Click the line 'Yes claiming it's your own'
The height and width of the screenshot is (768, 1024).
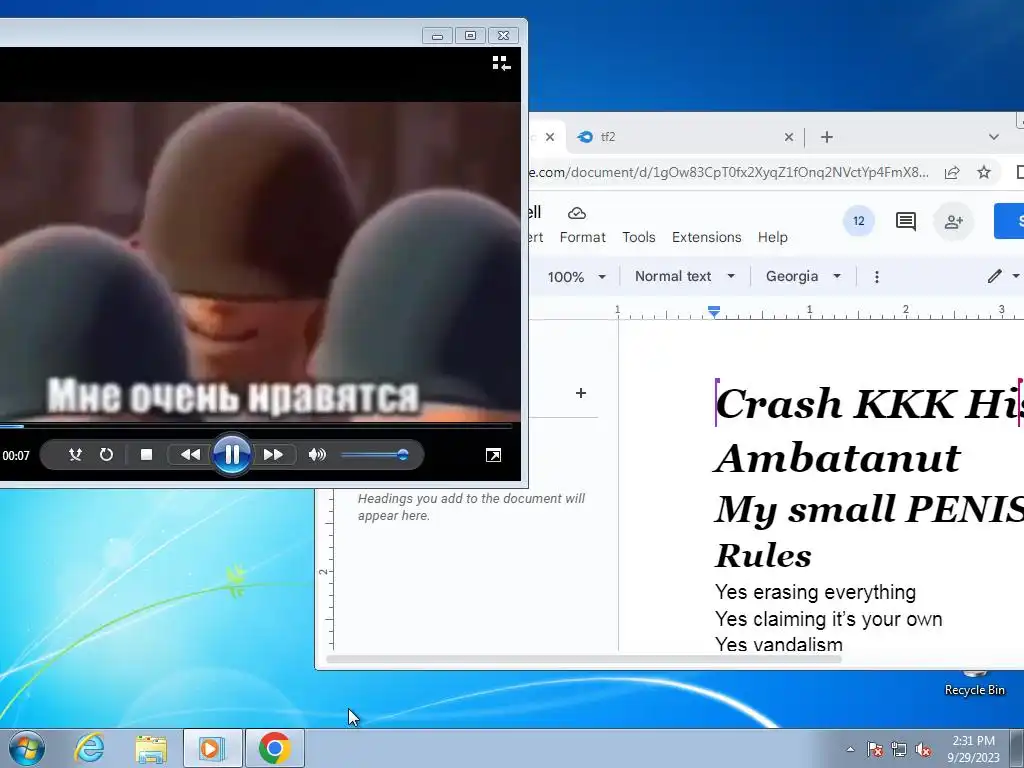[828, 618]
